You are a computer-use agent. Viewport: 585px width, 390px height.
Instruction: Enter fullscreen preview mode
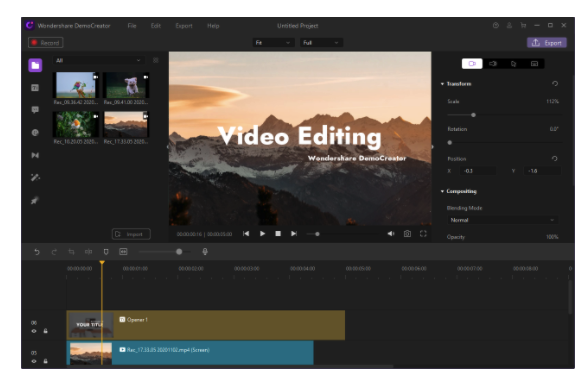pos(423,234)
